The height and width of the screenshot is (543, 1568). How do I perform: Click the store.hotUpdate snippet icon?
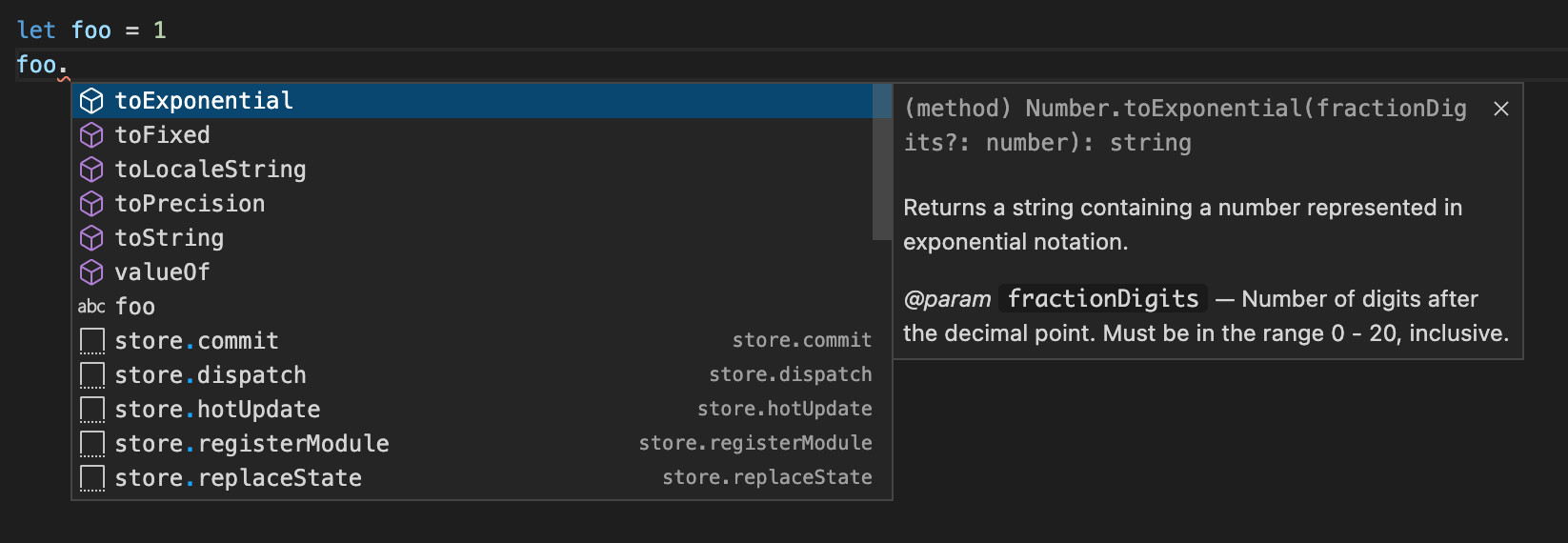click(x=91, y=410)
